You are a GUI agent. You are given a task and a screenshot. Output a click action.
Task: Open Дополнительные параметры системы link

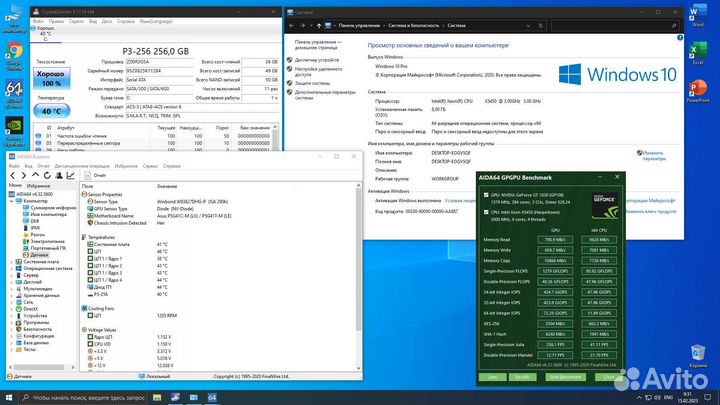(x=325, y=95)
